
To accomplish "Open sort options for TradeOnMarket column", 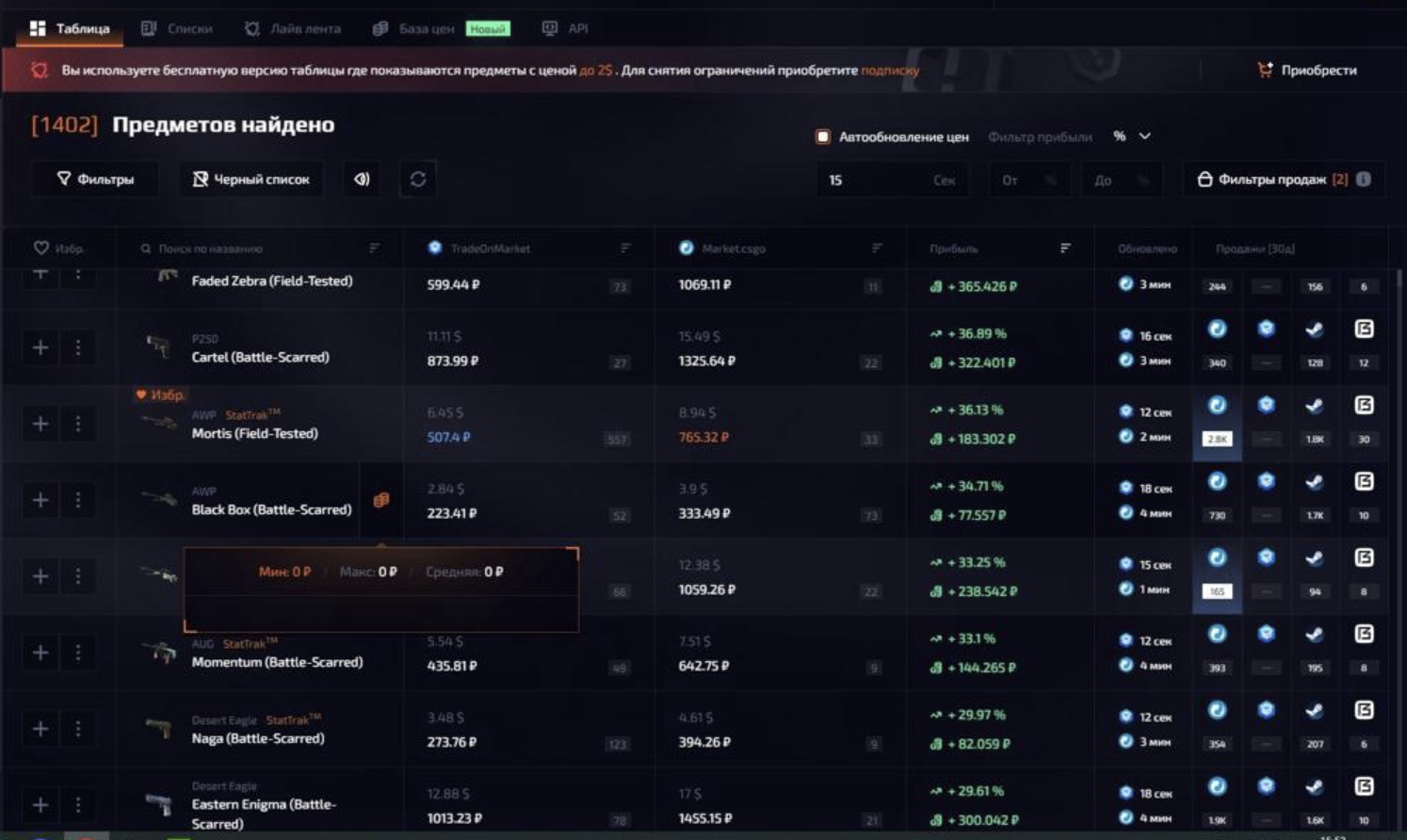I will click(x=625, y=248).
